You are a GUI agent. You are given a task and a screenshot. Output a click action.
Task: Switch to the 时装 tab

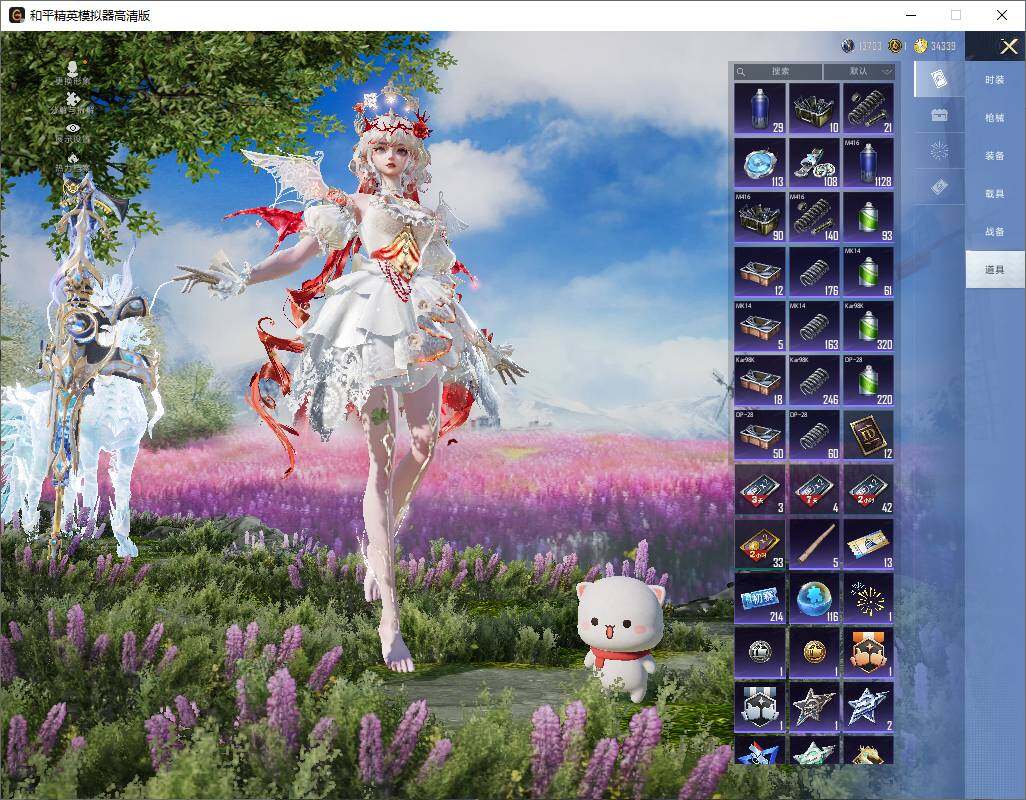(x=995, y=80)
